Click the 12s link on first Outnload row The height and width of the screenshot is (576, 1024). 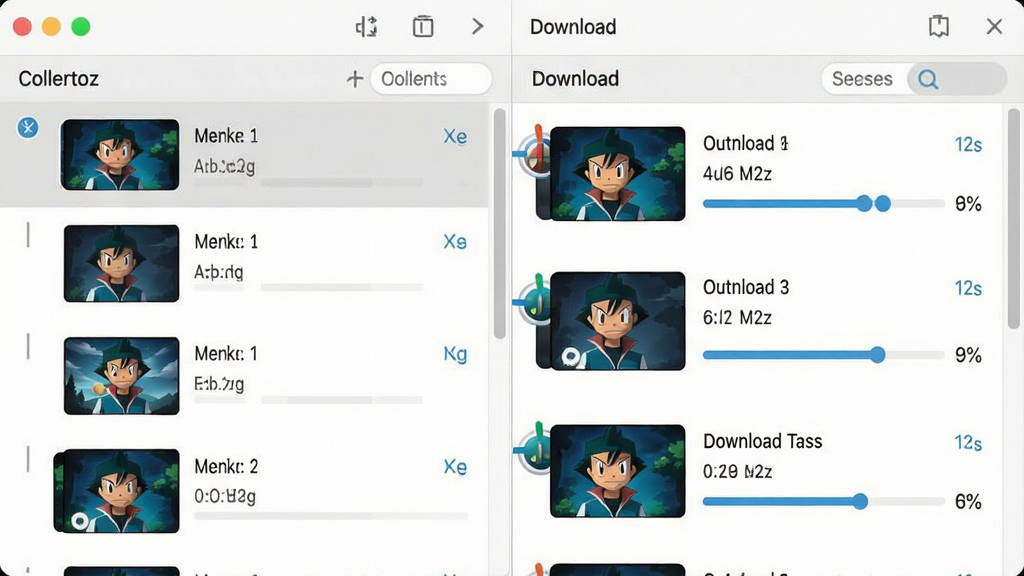click(968, 144)
